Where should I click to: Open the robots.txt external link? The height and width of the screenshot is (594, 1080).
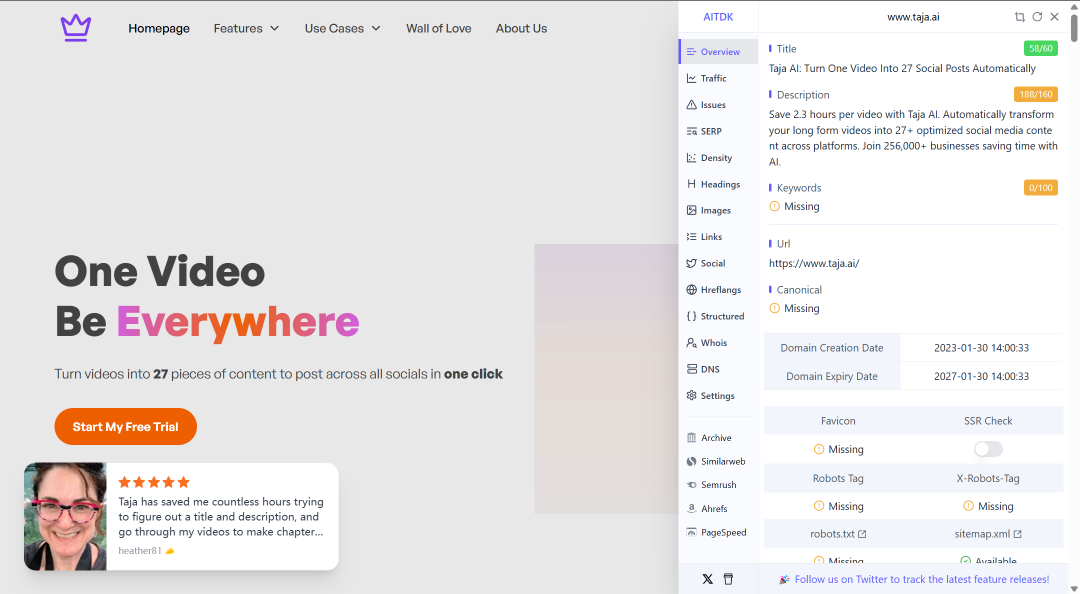(x=838, y=534)
